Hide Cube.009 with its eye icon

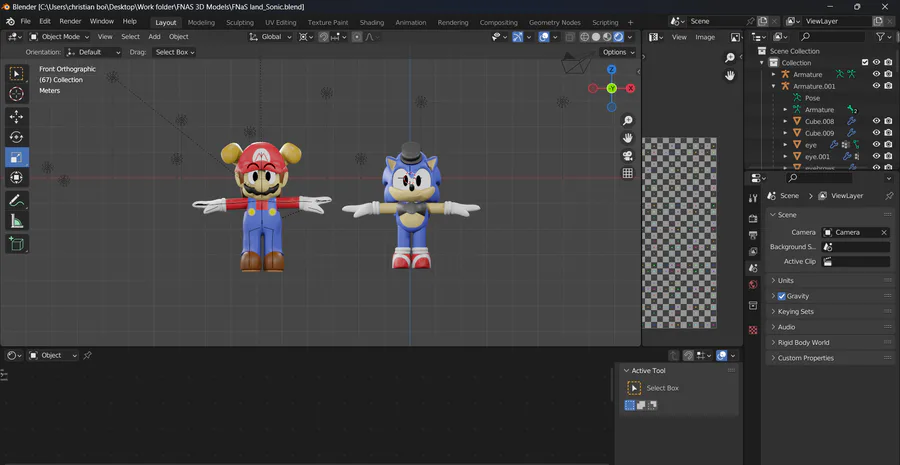tap(876, 133)
